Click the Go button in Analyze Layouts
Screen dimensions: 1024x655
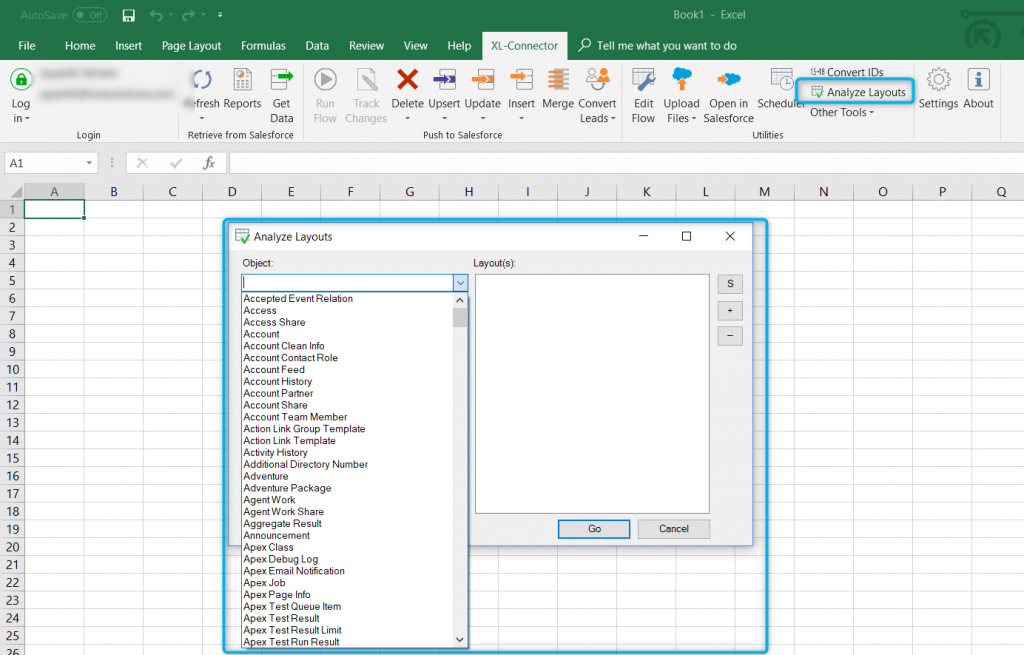593,528
